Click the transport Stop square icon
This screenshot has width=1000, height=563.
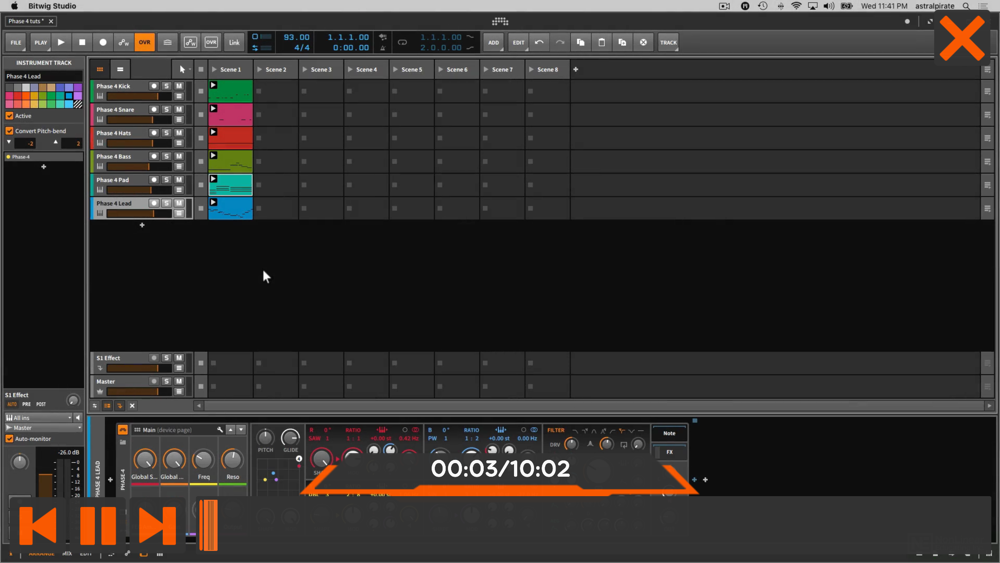click(82, 42)
